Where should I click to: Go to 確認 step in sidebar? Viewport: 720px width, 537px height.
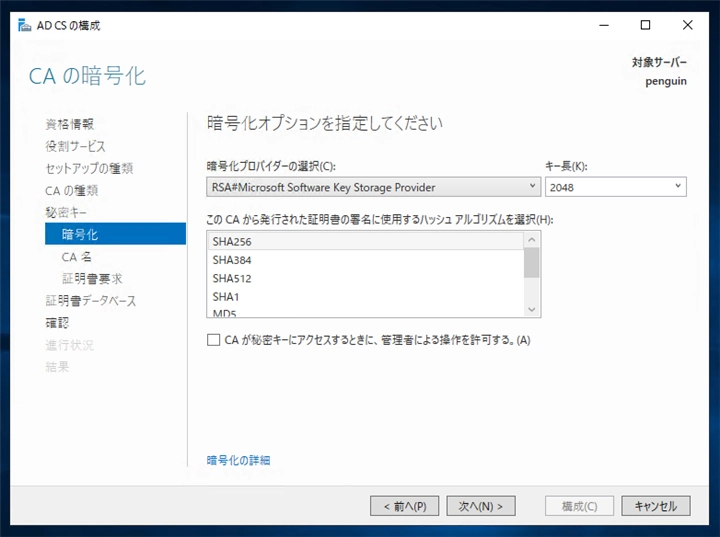coord(57,322)
